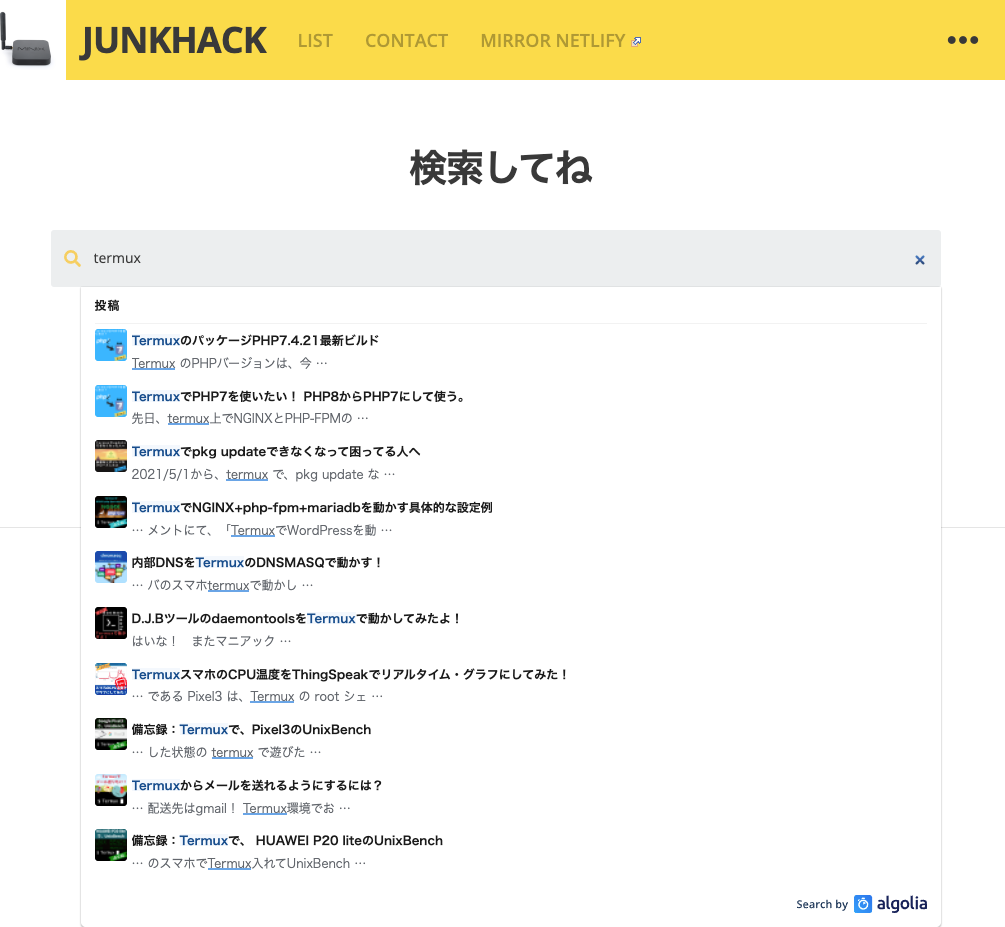The height and width of the screenshot is (927, 1005).
Task: Click snippet 'はいな! またマニアック'
Action: pyautogui.click(x=212, y=640)
